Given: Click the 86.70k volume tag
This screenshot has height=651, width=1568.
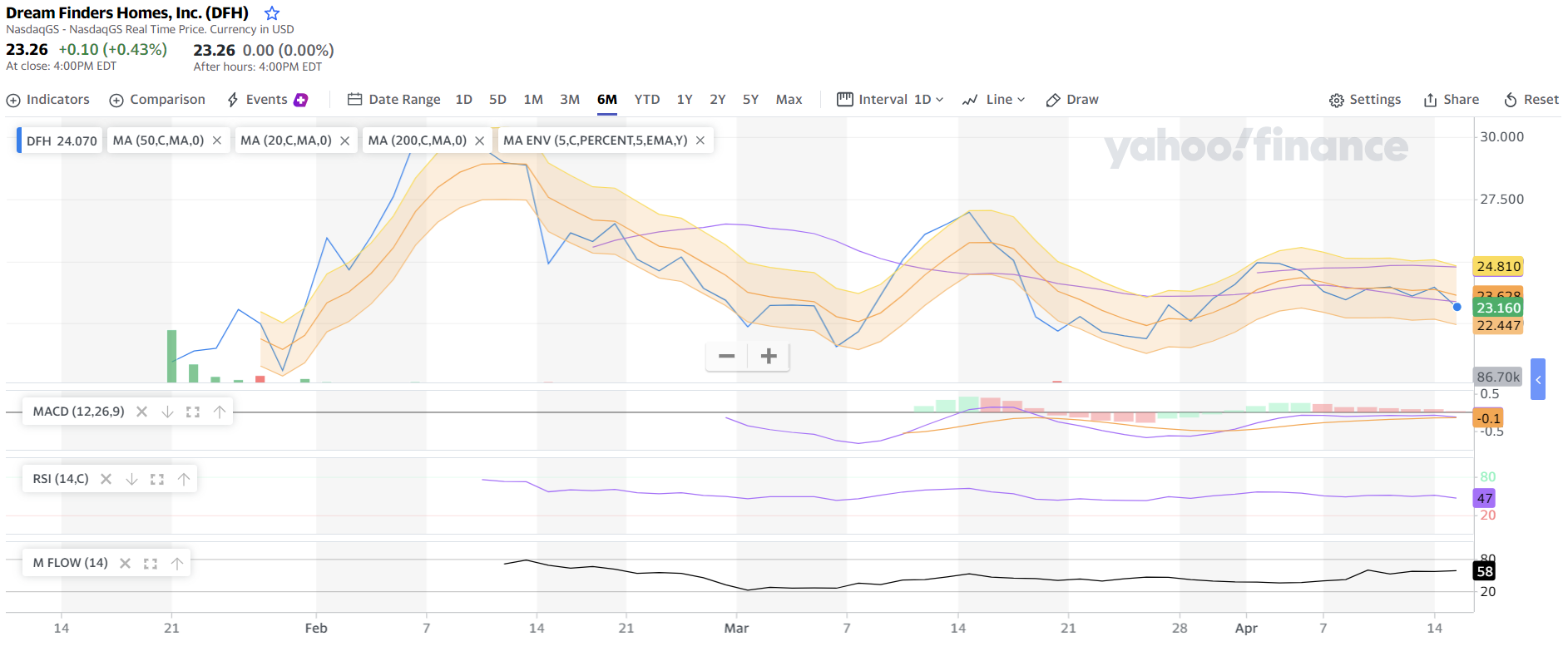Looking at the screenshot, I should tap(1498, 377).
